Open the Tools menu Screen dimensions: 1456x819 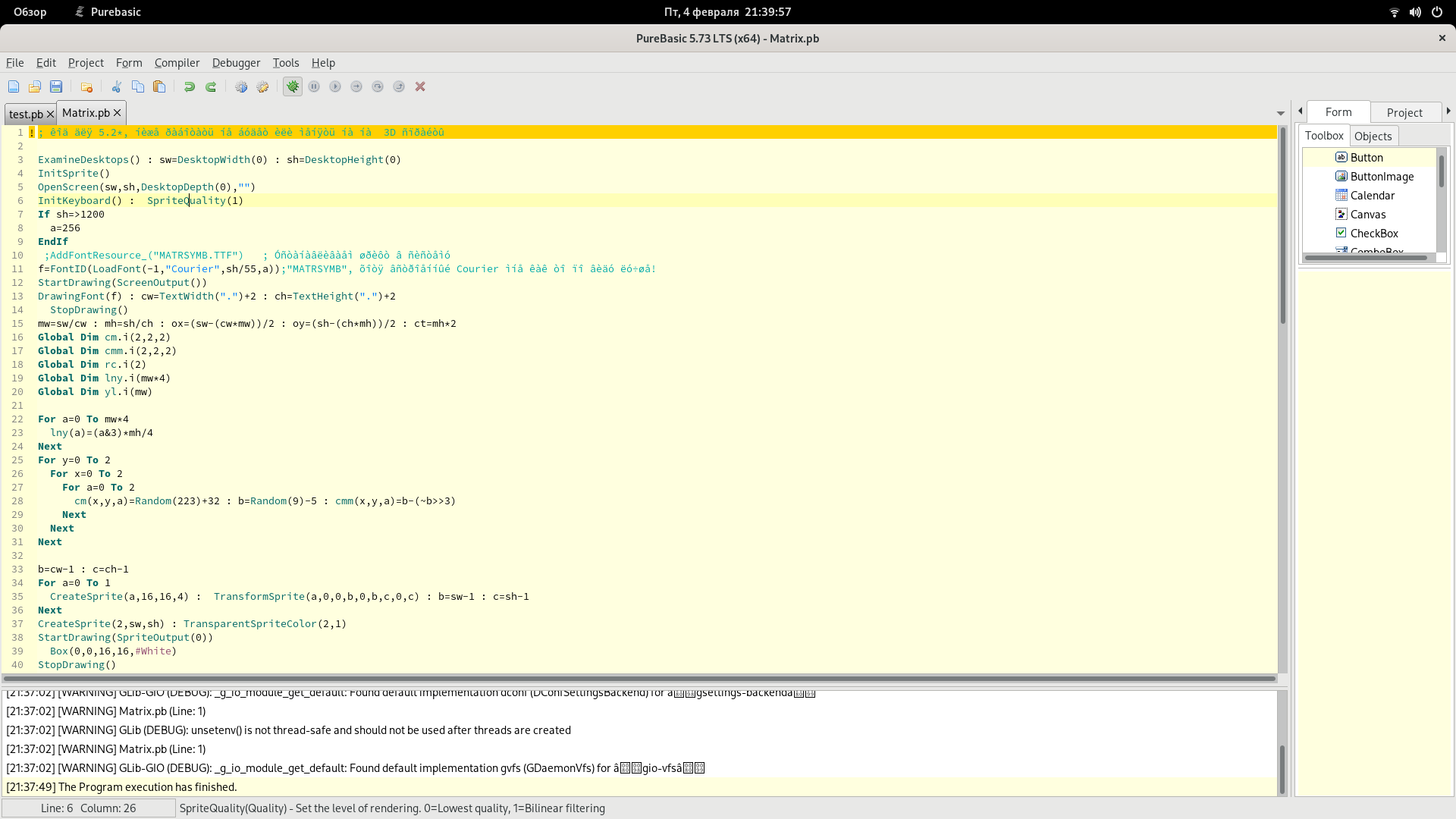point(286,63)
